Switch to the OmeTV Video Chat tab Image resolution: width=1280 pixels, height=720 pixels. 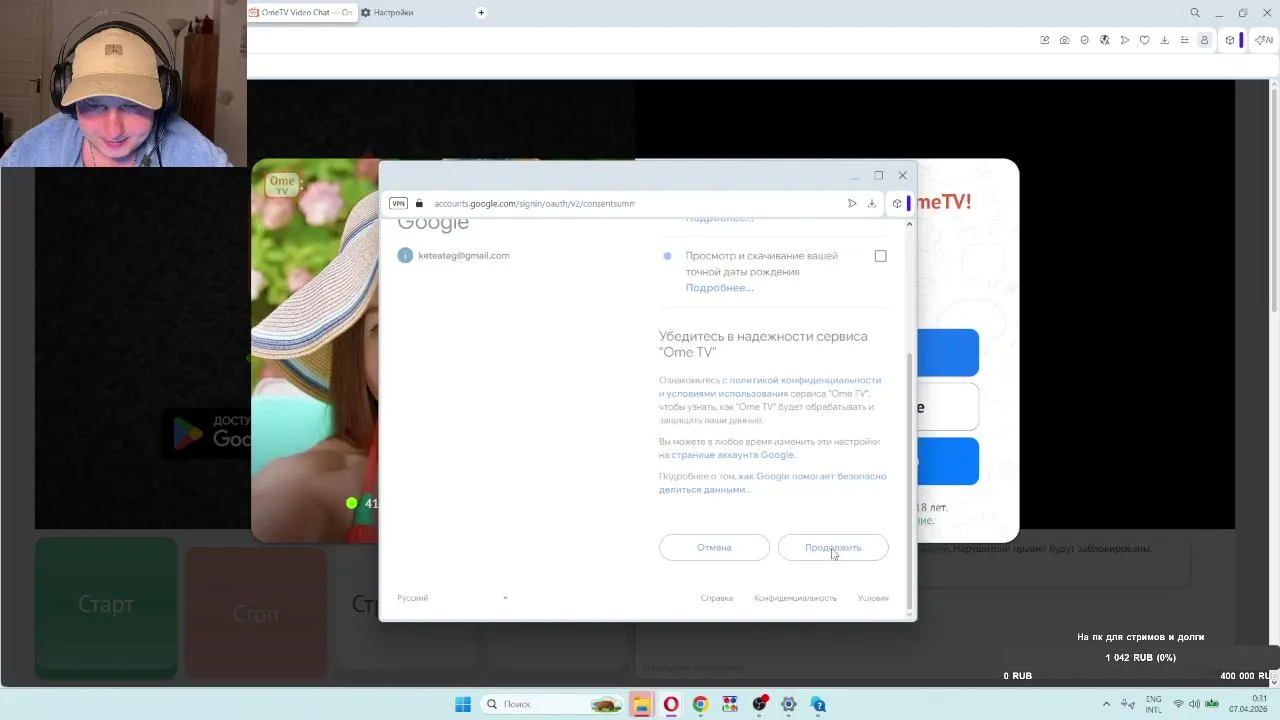click(x=302, y=12)
